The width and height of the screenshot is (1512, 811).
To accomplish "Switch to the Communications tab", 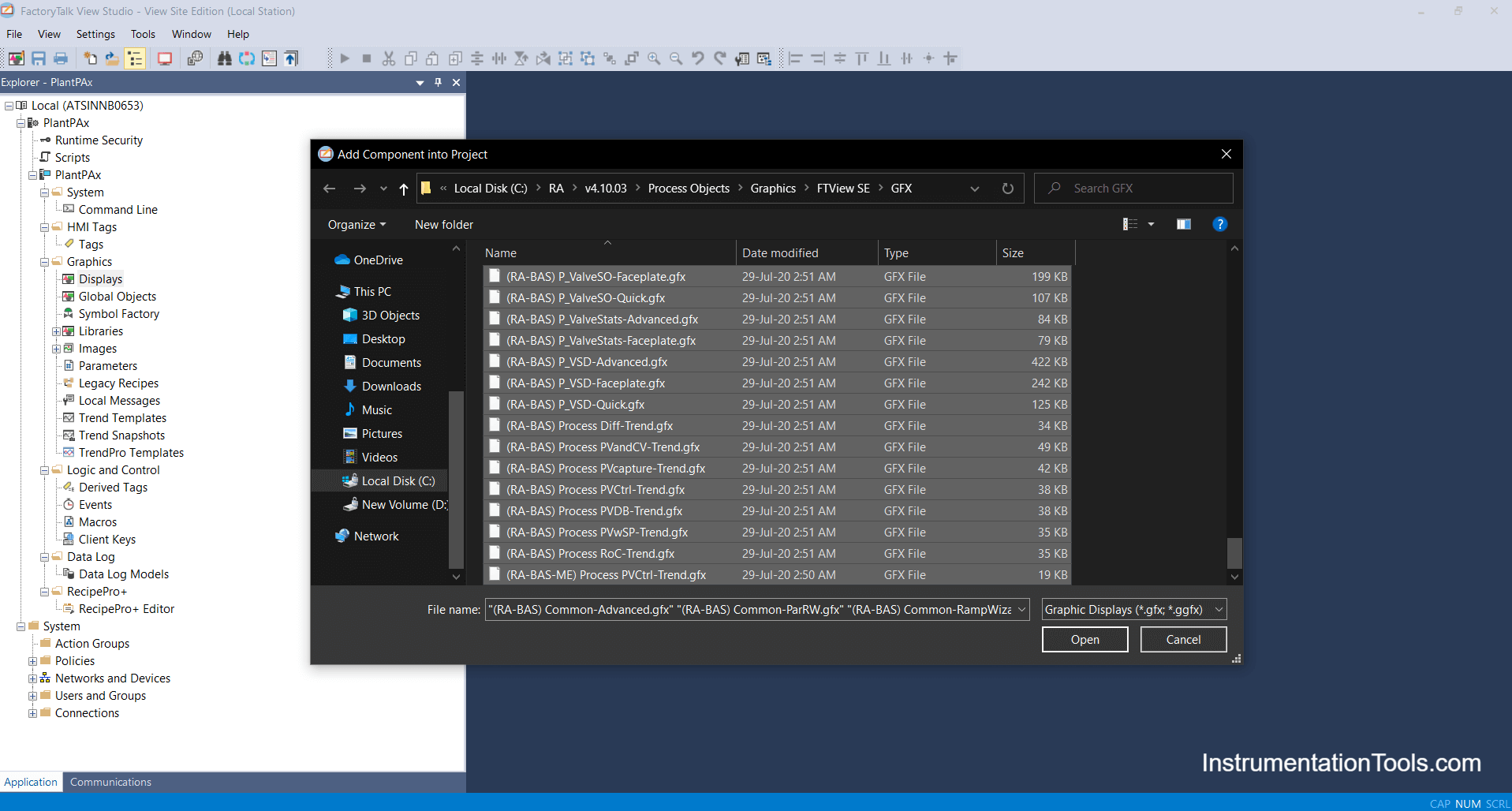I will pyautogui.click(x=110, y=782).
